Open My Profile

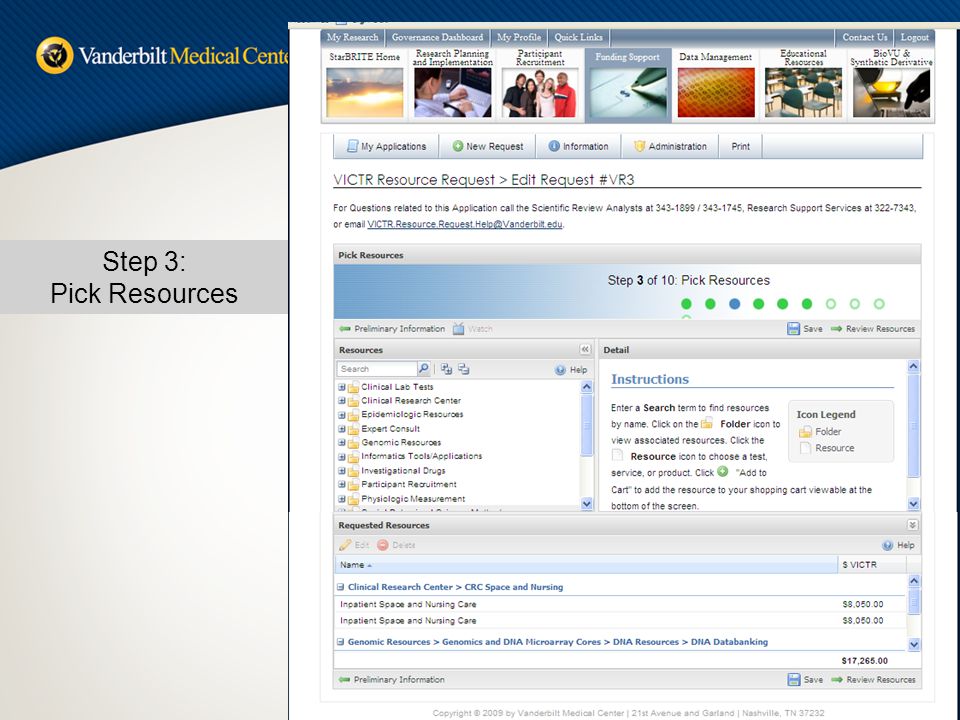point(519,37)
